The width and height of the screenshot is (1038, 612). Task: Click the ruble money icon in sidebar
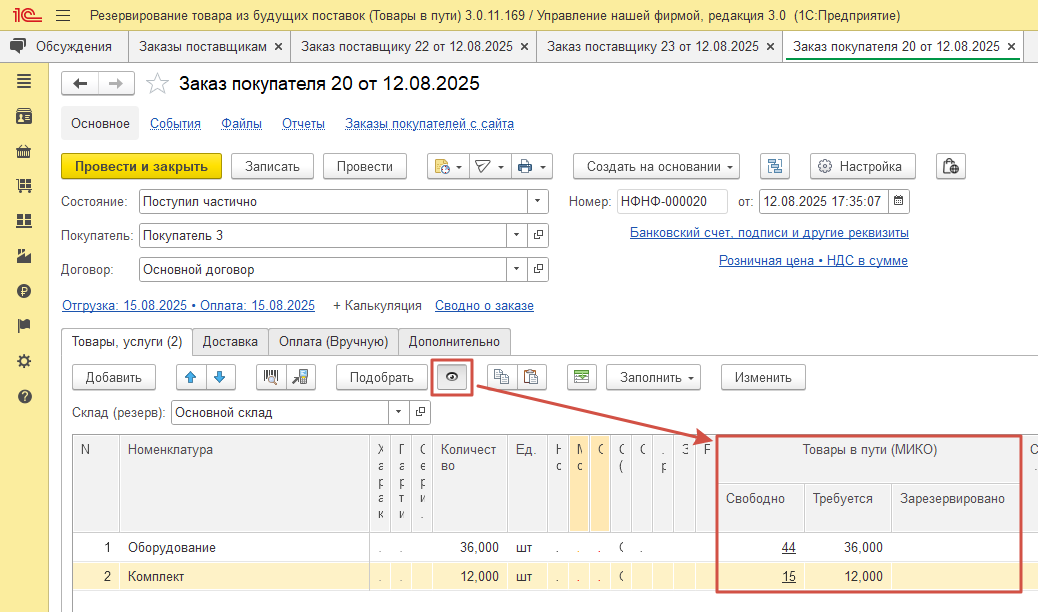pyautogui.click(x=24, y=291)
